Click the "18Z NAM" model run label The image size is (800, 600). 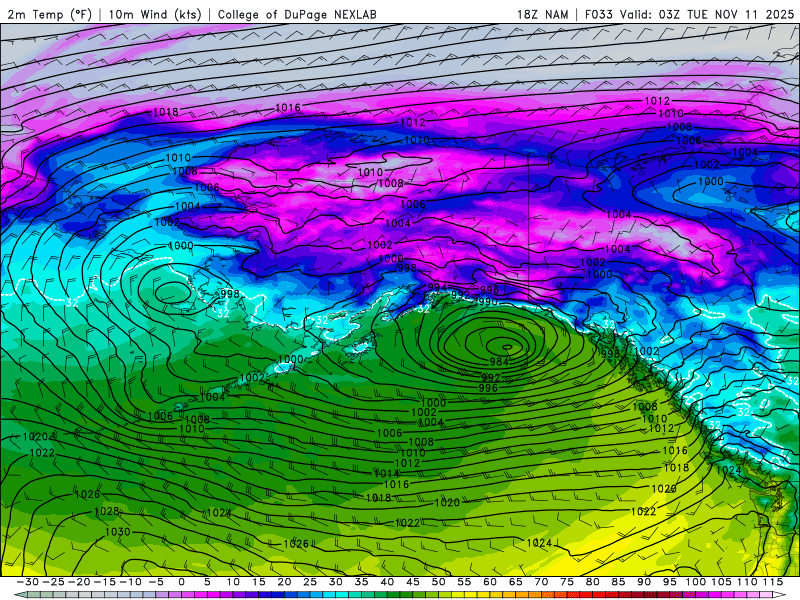(542, 14)
